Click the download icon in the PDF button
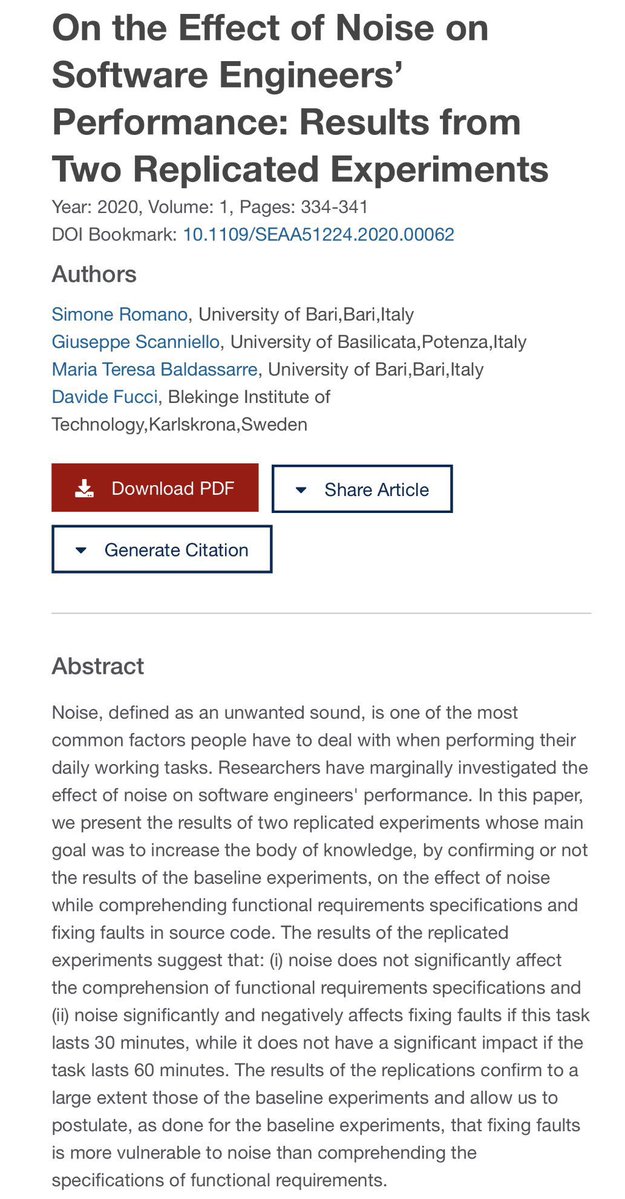Image resolution: width=625 pixels, height=1199 pixels. pyautogui.click(x=84, y=489)
